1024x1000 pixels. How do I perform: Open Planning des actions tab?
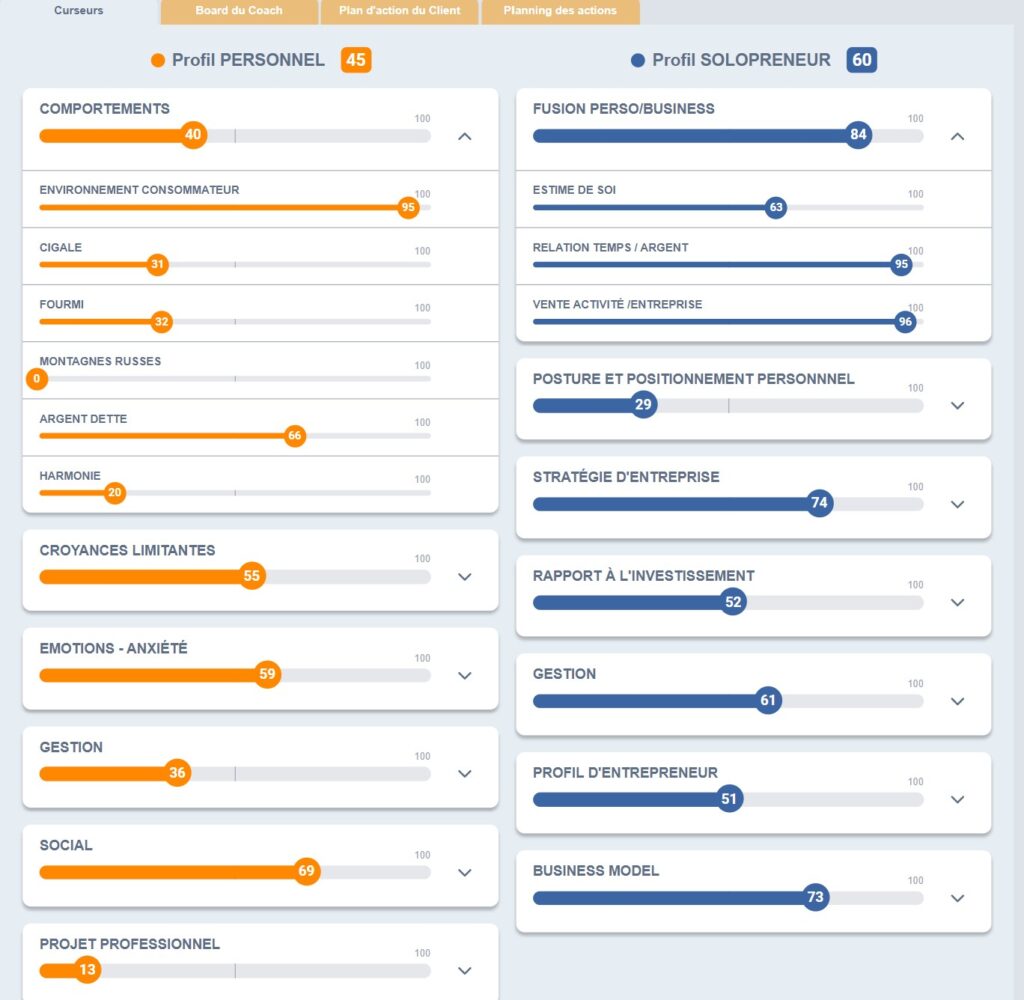tap(560, 11)
